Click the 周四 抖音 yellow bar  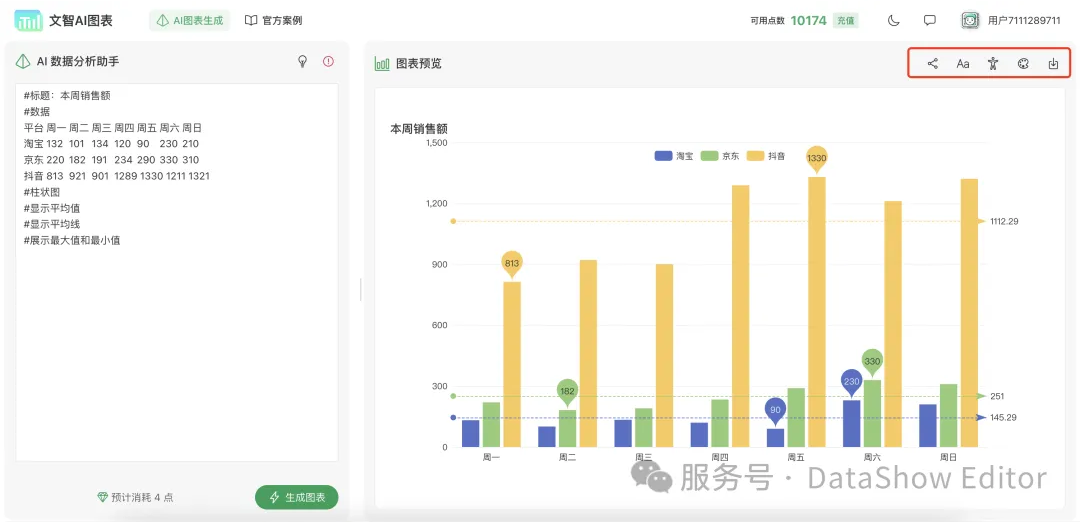(x=740, y=316)
